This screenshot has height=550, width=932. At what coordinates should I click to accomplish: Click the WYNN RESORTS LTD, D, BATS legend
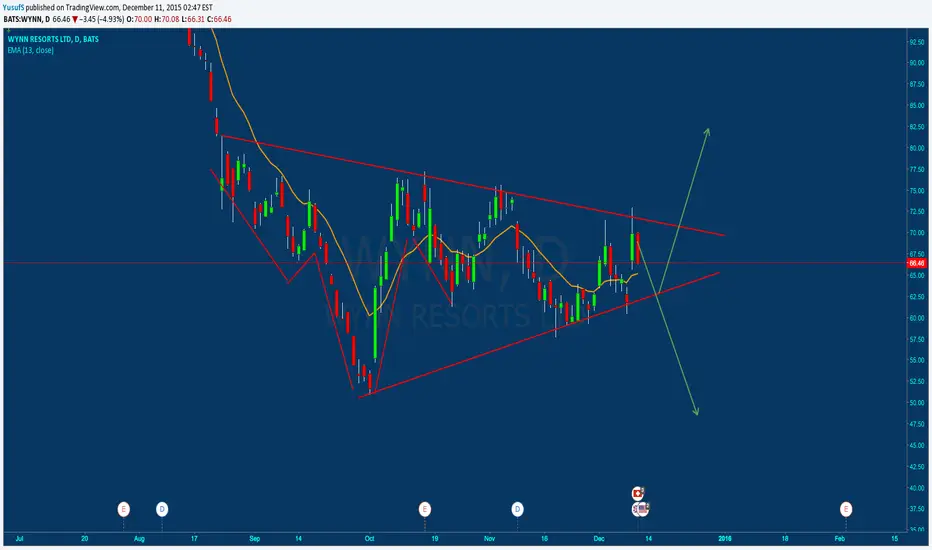pyautogui.click(x=53, y=39)
